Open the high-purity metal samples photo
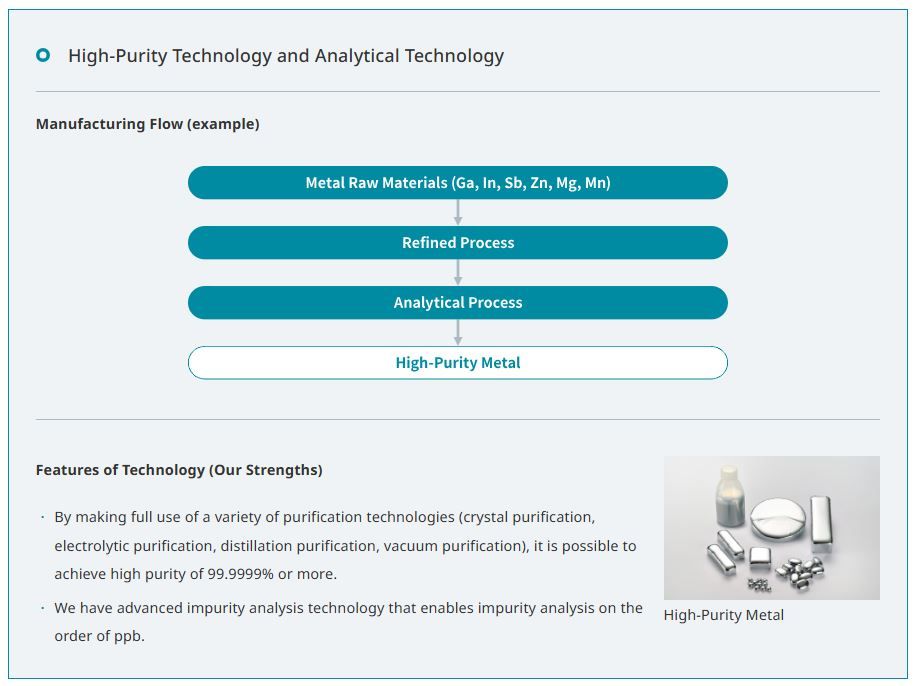This screenshot has width=915, height=686. [771, 528]
